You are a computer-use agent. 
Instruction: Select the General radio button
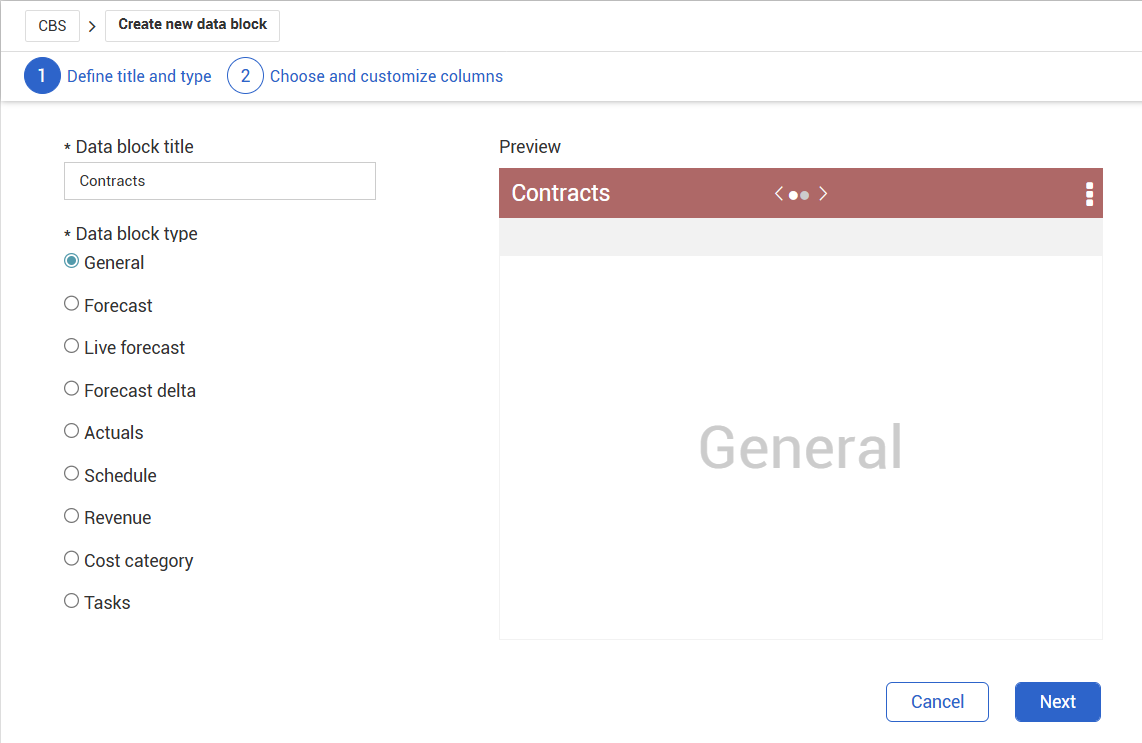(71, 261)
